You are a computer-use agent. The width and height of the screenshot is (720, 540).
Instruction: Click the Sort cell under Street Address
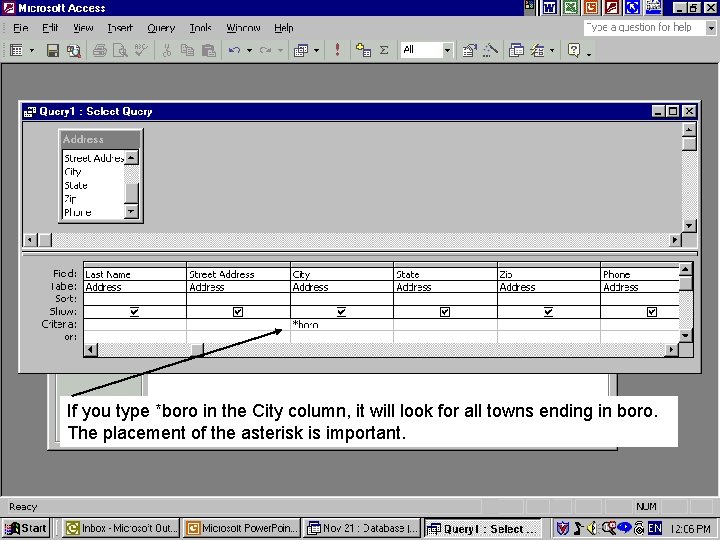tap(238, 299)
